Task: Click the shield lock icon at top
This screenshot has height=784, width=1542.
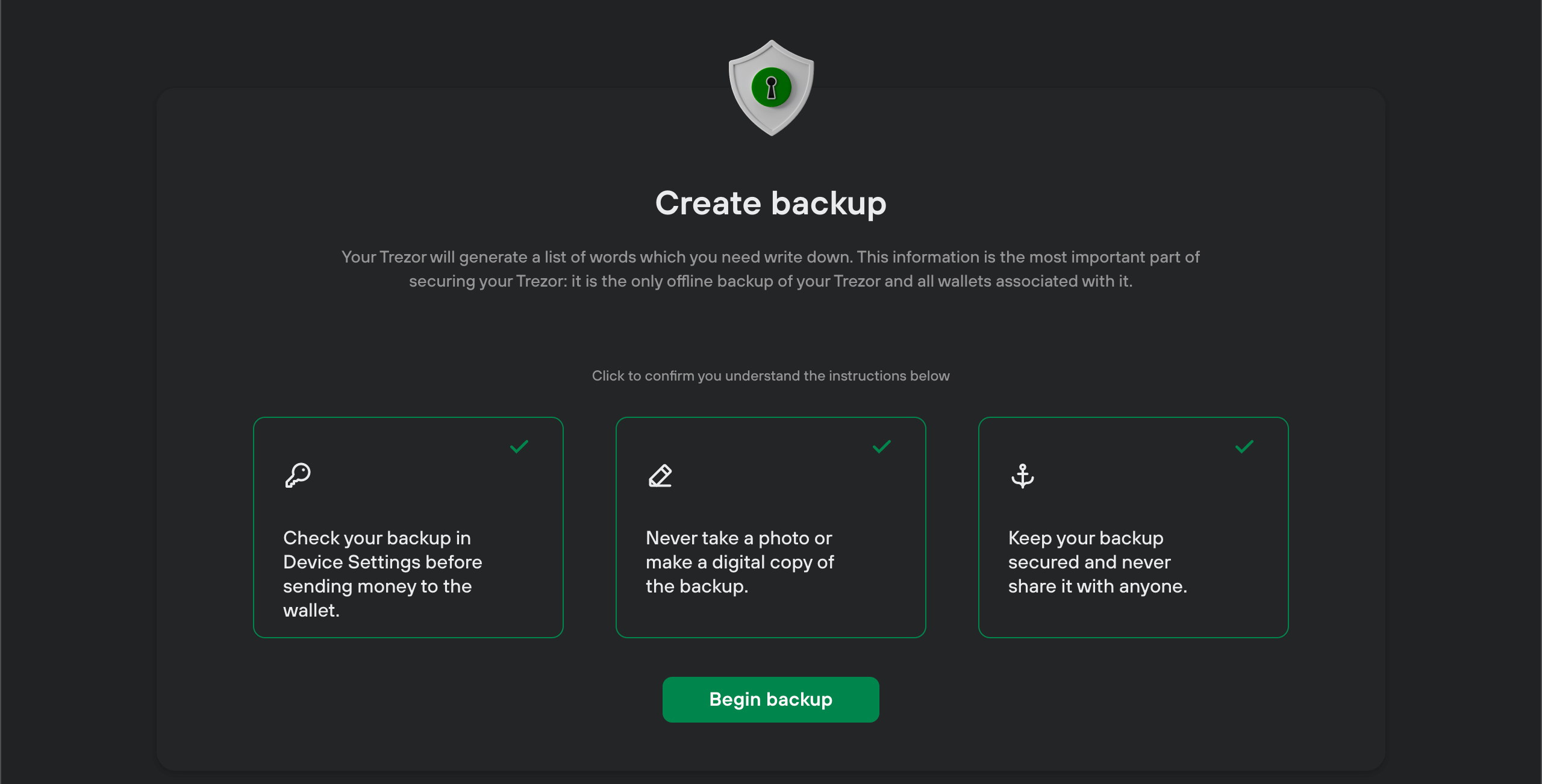Action: 771,88
